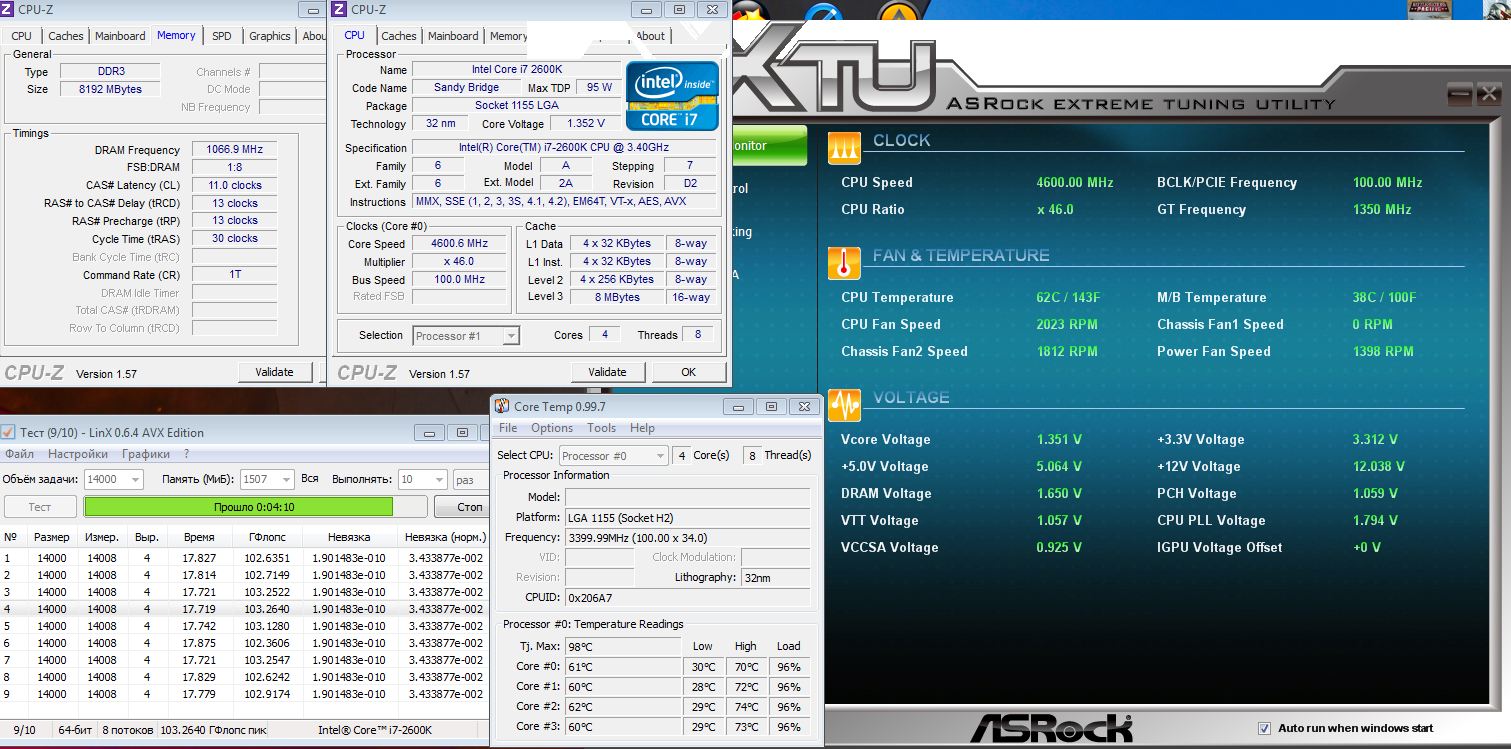This screenshot has width=1511, height=749.
Task: Click the Core Speed 4600.6 MHz field in CPU-Z
Action: coord(460,244)
